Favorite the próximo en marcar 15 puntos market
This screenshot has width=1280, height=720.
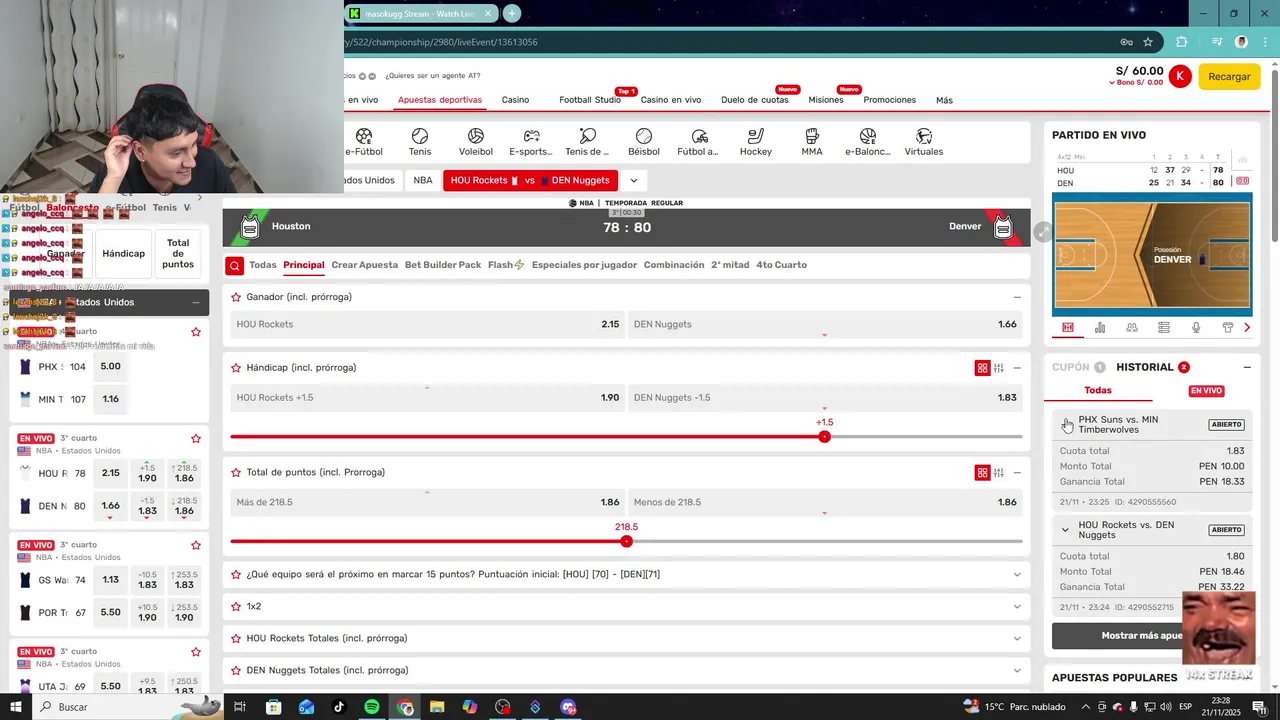pos(236,575)
